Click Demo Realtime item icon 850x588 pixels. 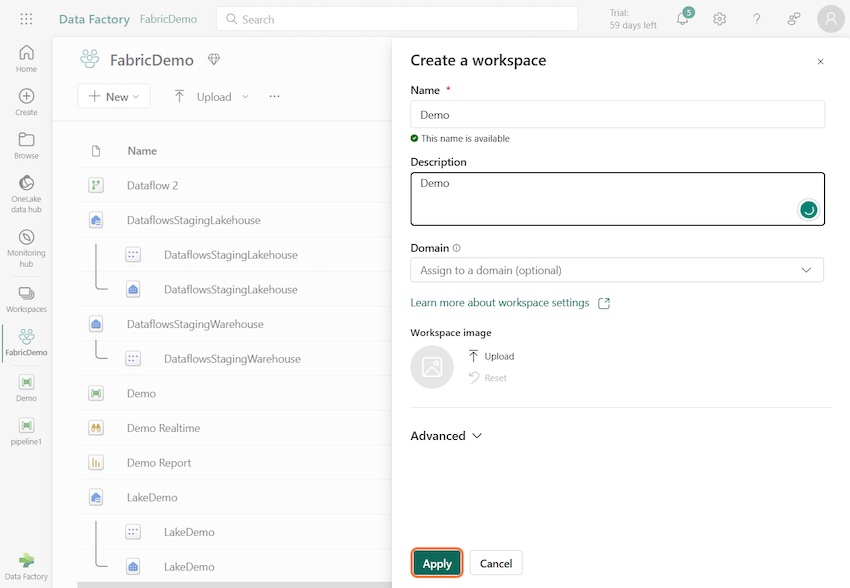[96, 428]
